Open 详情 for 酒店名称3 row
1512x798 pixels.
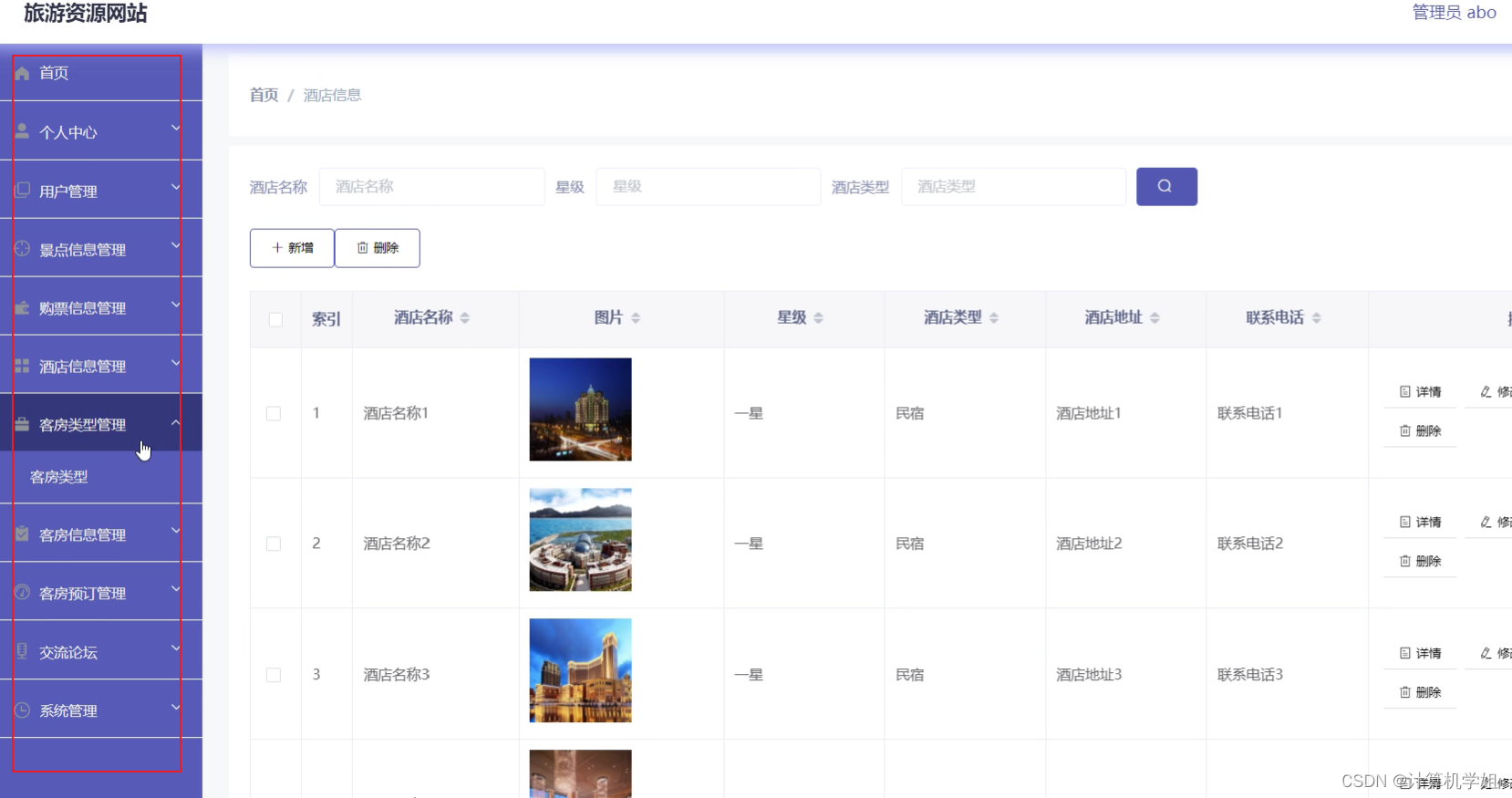tap(1420, 653)
